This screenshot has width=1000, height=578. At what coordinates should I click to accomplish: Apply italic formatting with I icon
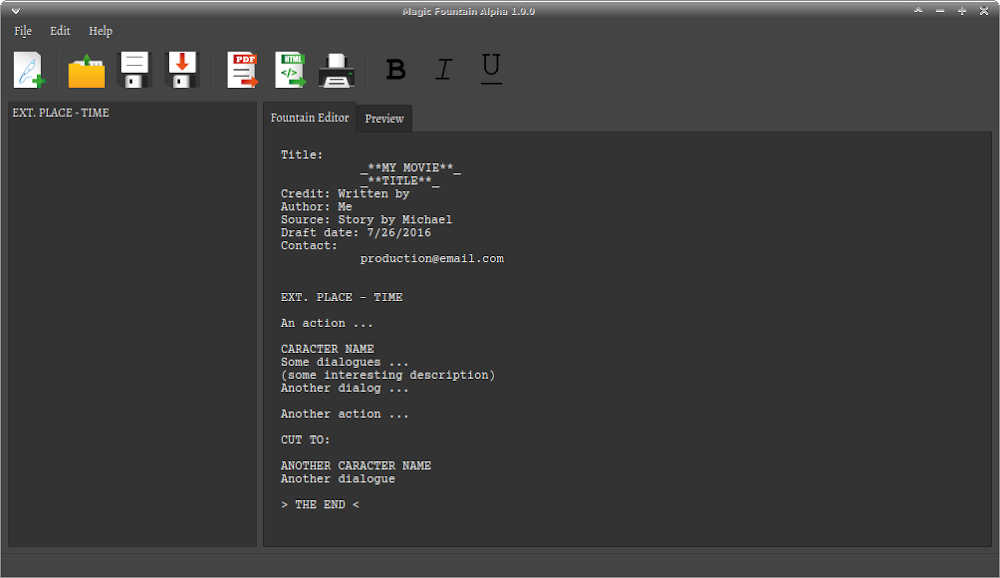tap(444, 69)
